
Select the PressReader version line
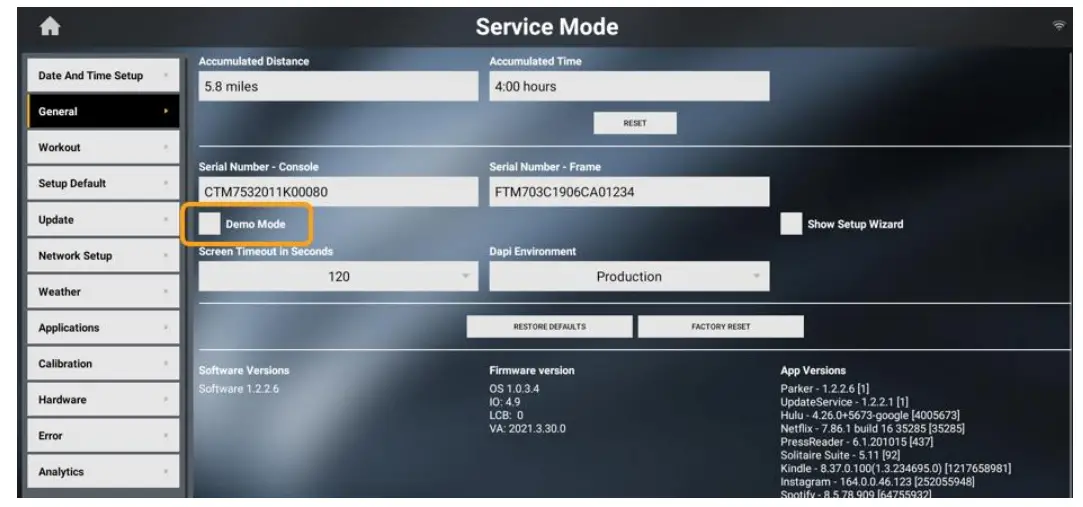[856, 442]
